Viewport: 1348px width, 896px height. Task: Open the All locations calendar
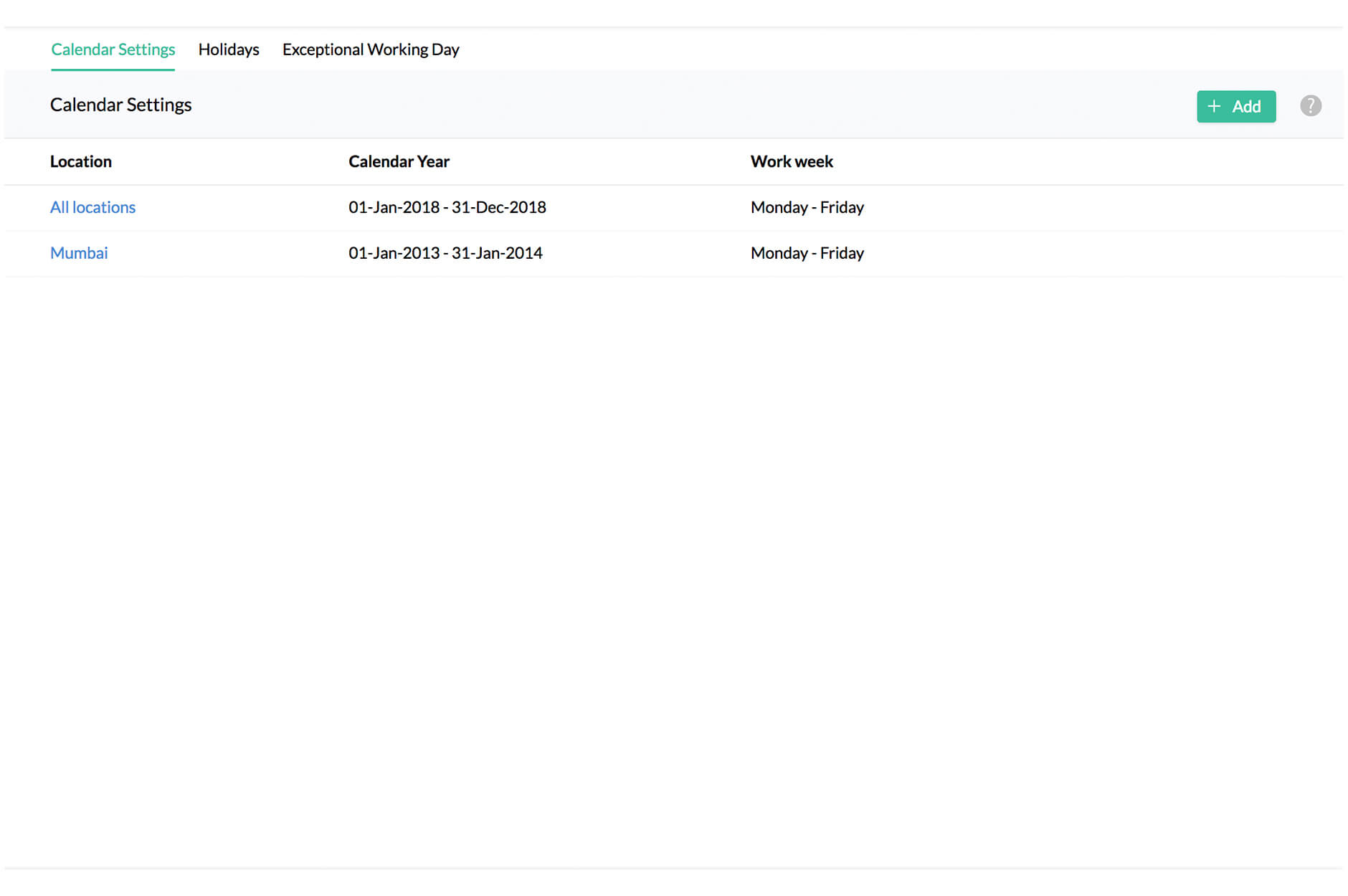92,207
